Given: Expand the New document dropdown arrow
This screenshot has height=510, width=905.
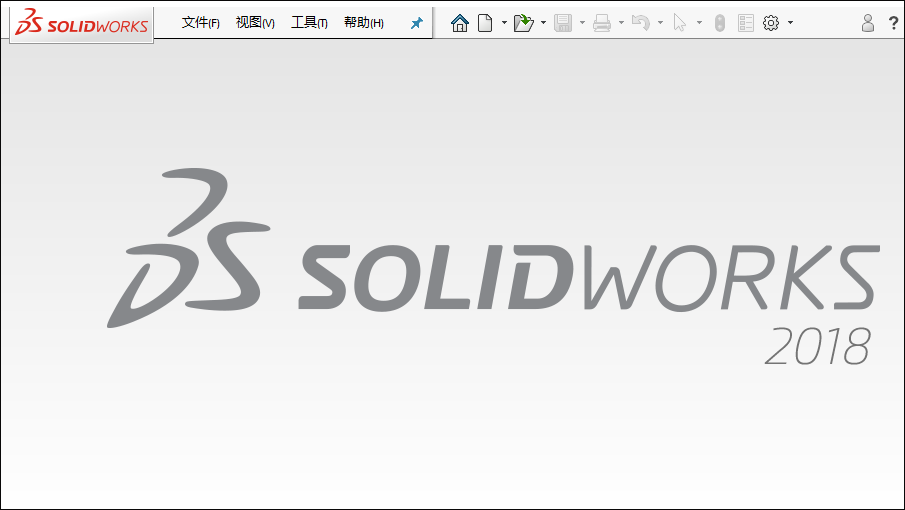Looking at the screenshot, I should point(504,23).
